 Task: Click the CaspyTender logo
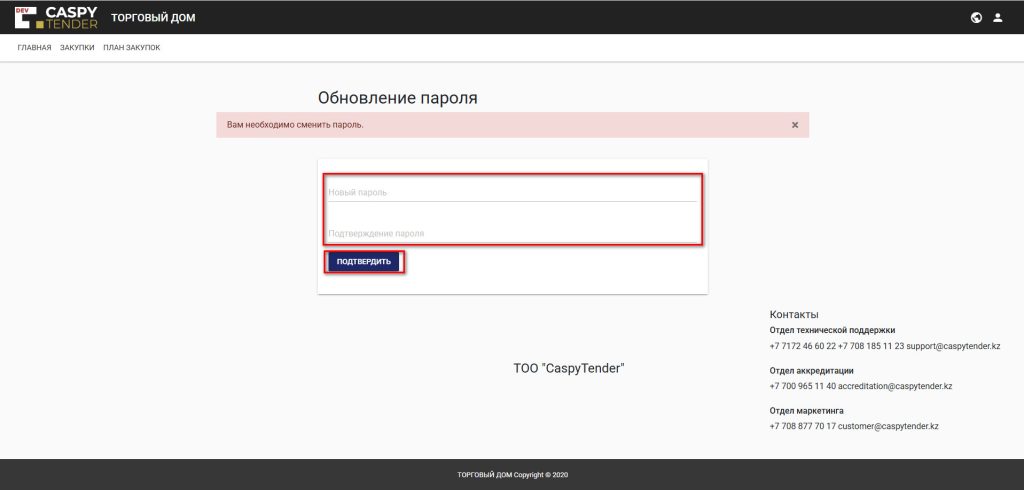[56, 17]
